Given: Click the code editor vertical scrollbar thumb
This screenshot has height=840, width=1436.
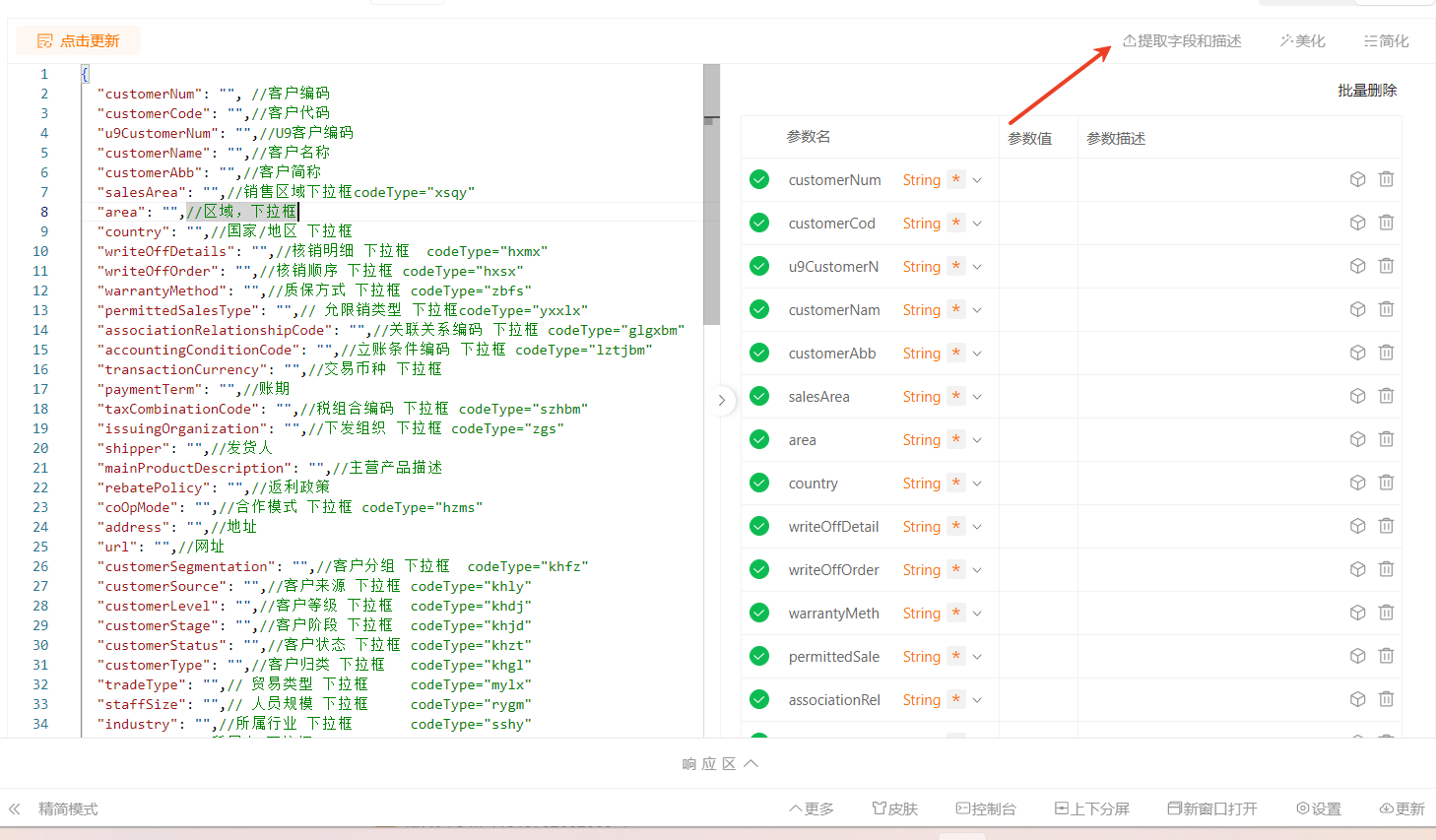Looking at the screenshot, I should tap(711, 197).
